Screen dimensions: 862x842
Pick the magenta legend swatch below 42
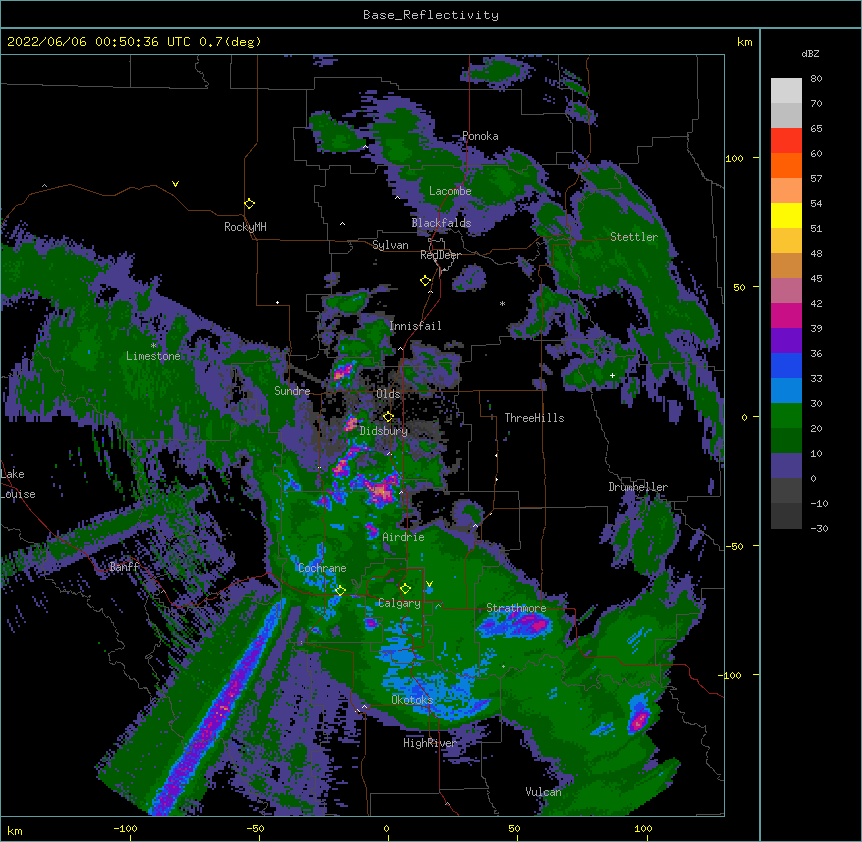tap(786, 315)
